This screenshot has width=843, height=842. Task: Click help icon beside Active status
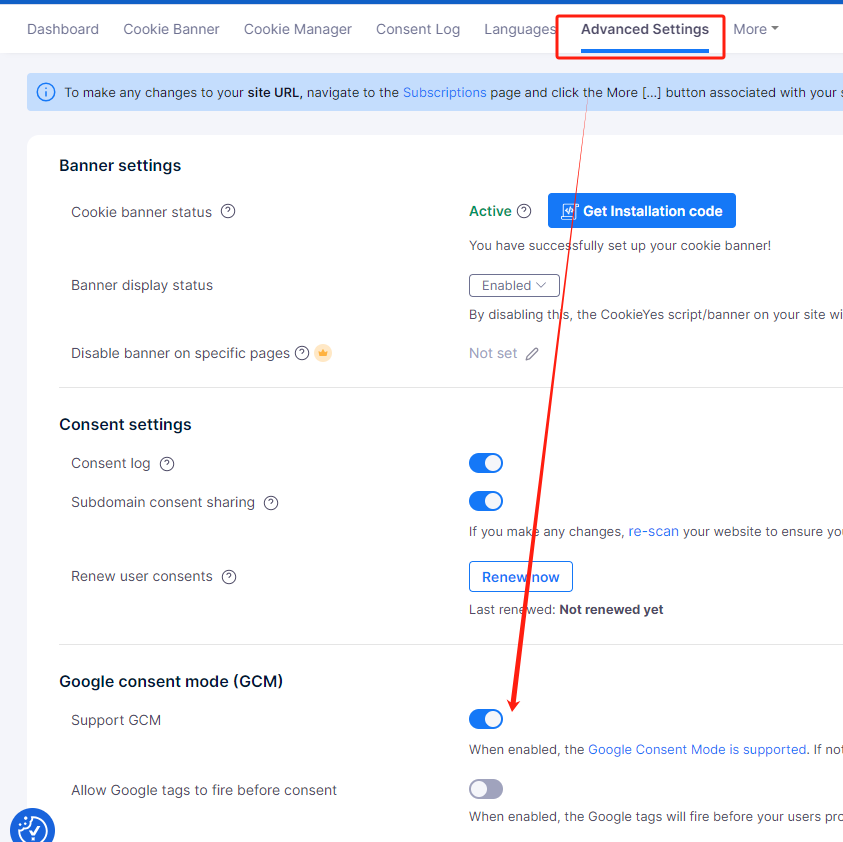524,211
